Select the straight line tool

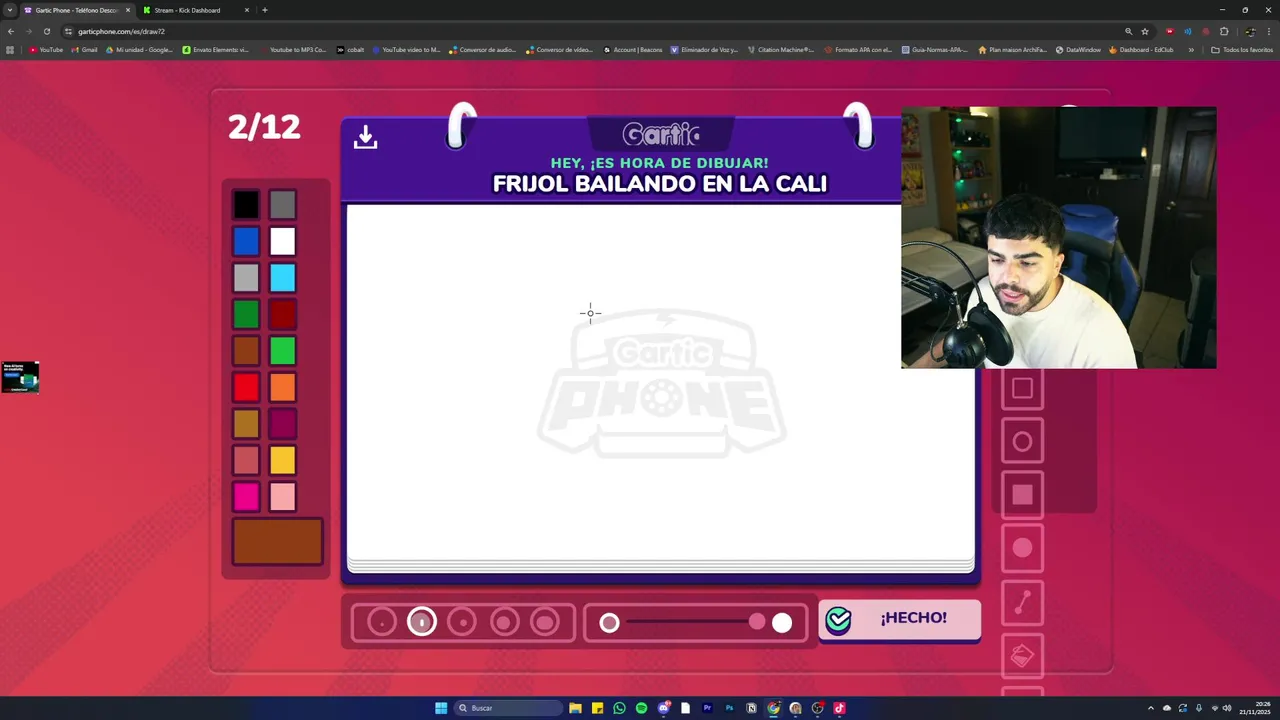click(1022, 602)
